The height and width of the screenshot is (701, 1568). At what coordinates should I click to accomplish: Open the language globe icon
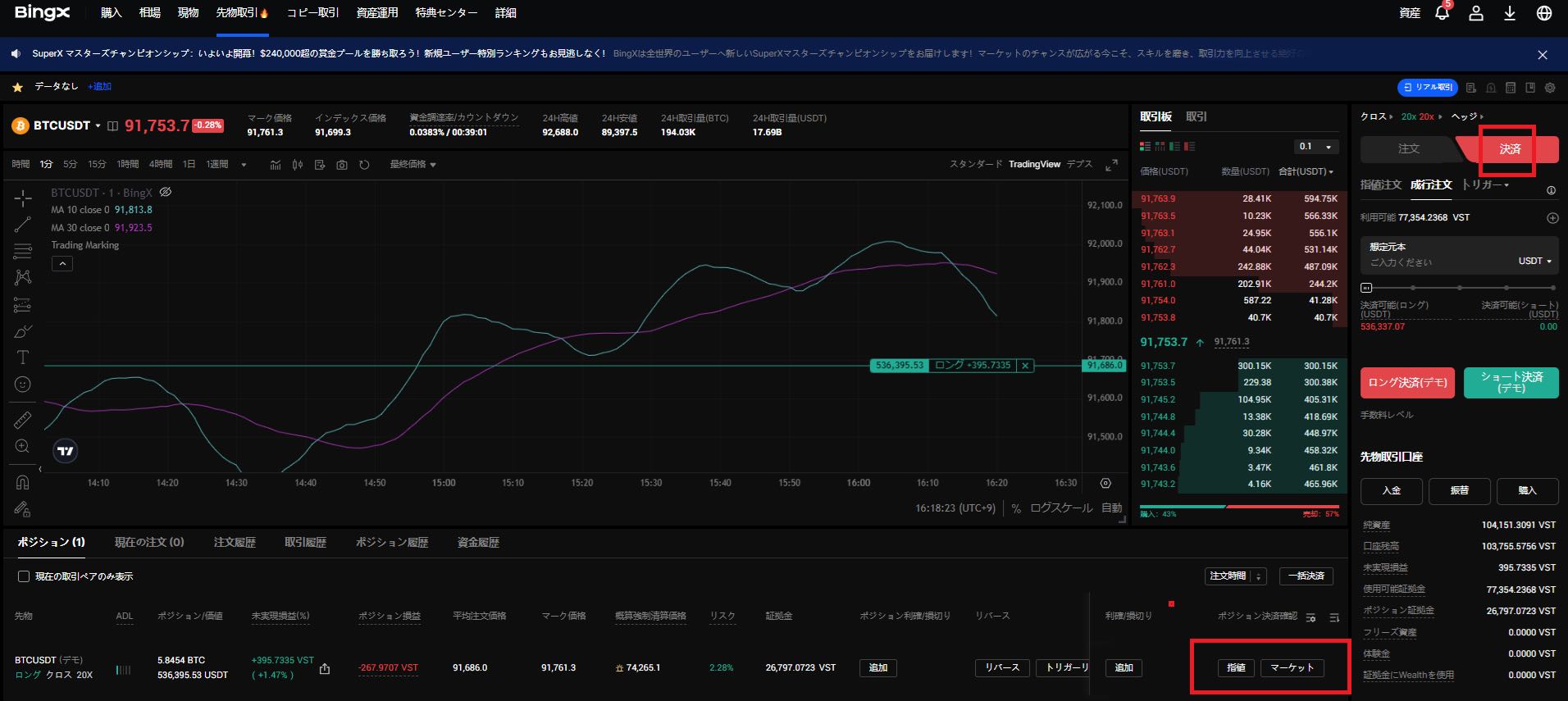coord(1543,13)
